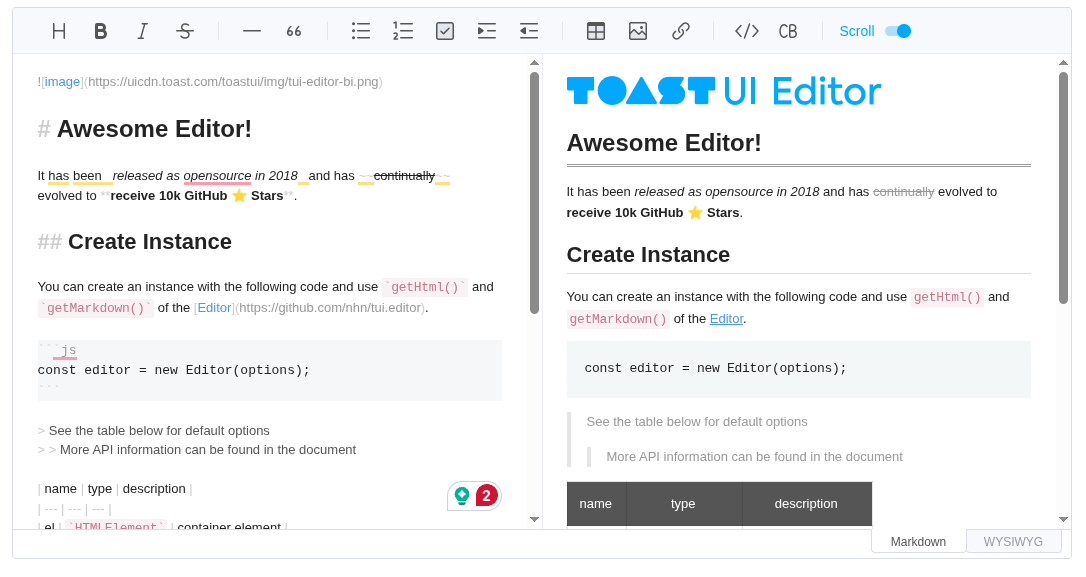Toggle bold formatting
This screenshot has height=577, width=1086.
100,31
